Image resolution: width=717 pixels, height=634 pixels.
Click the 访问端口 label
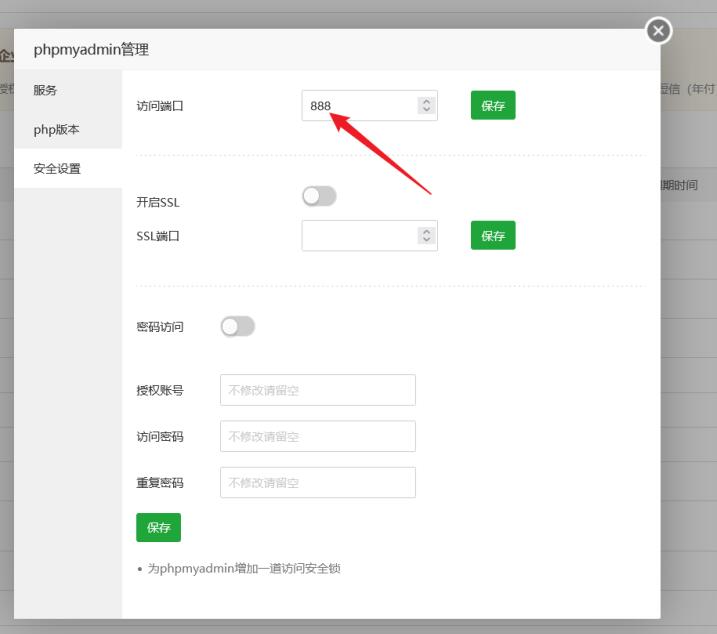160,106
